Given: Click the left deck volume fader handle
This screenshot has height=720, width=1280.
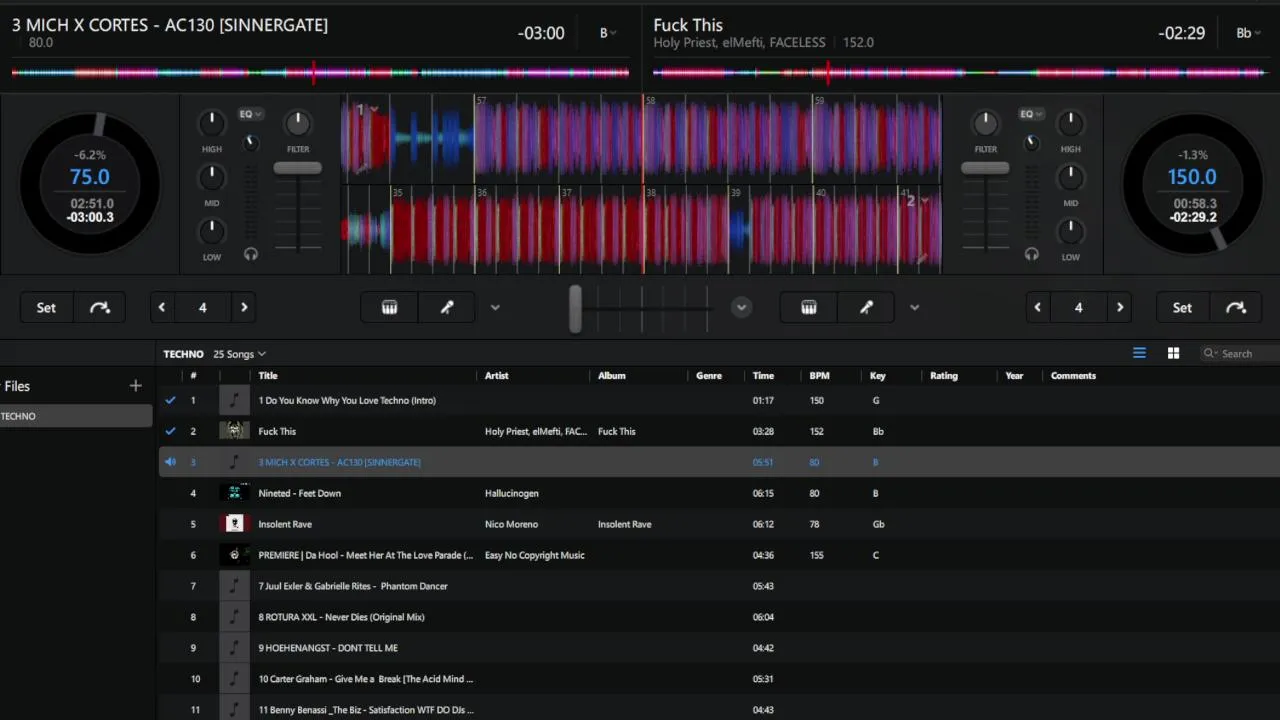Looking at the screenshot, I should 298,168.
